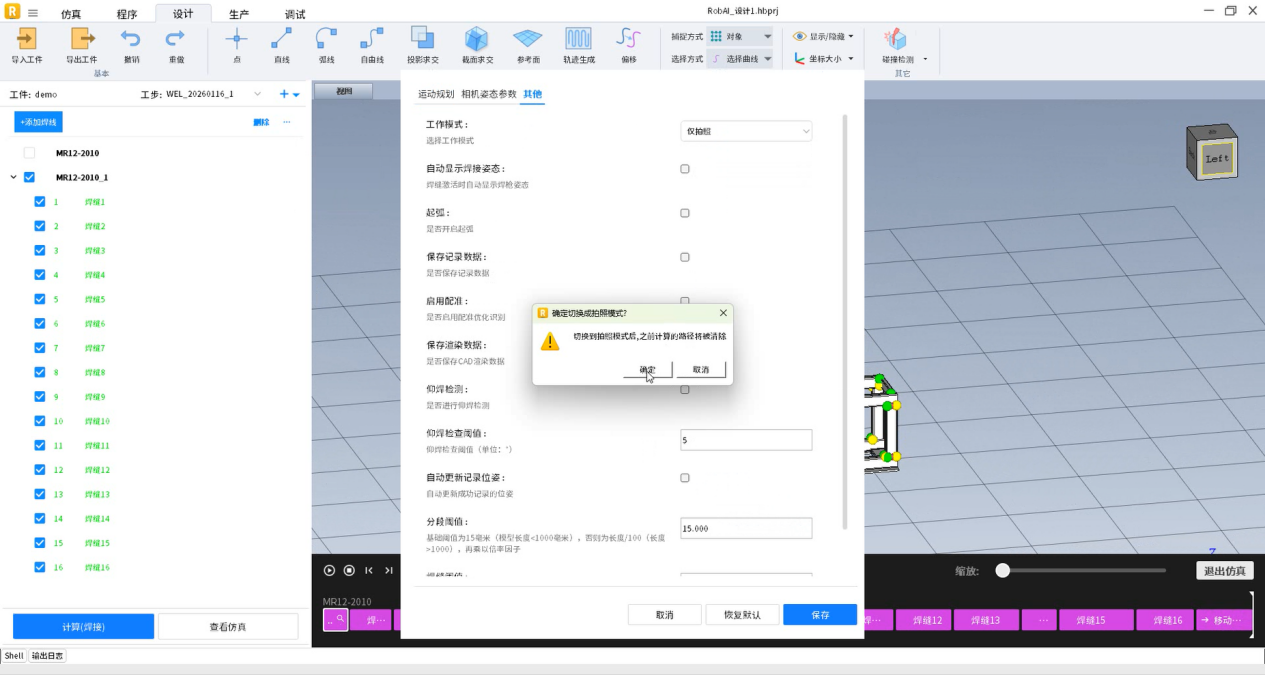1265x675 pixels.
Task: Open the 工作模式 dropdown showing 仅拍照
Action: point(746,131)
